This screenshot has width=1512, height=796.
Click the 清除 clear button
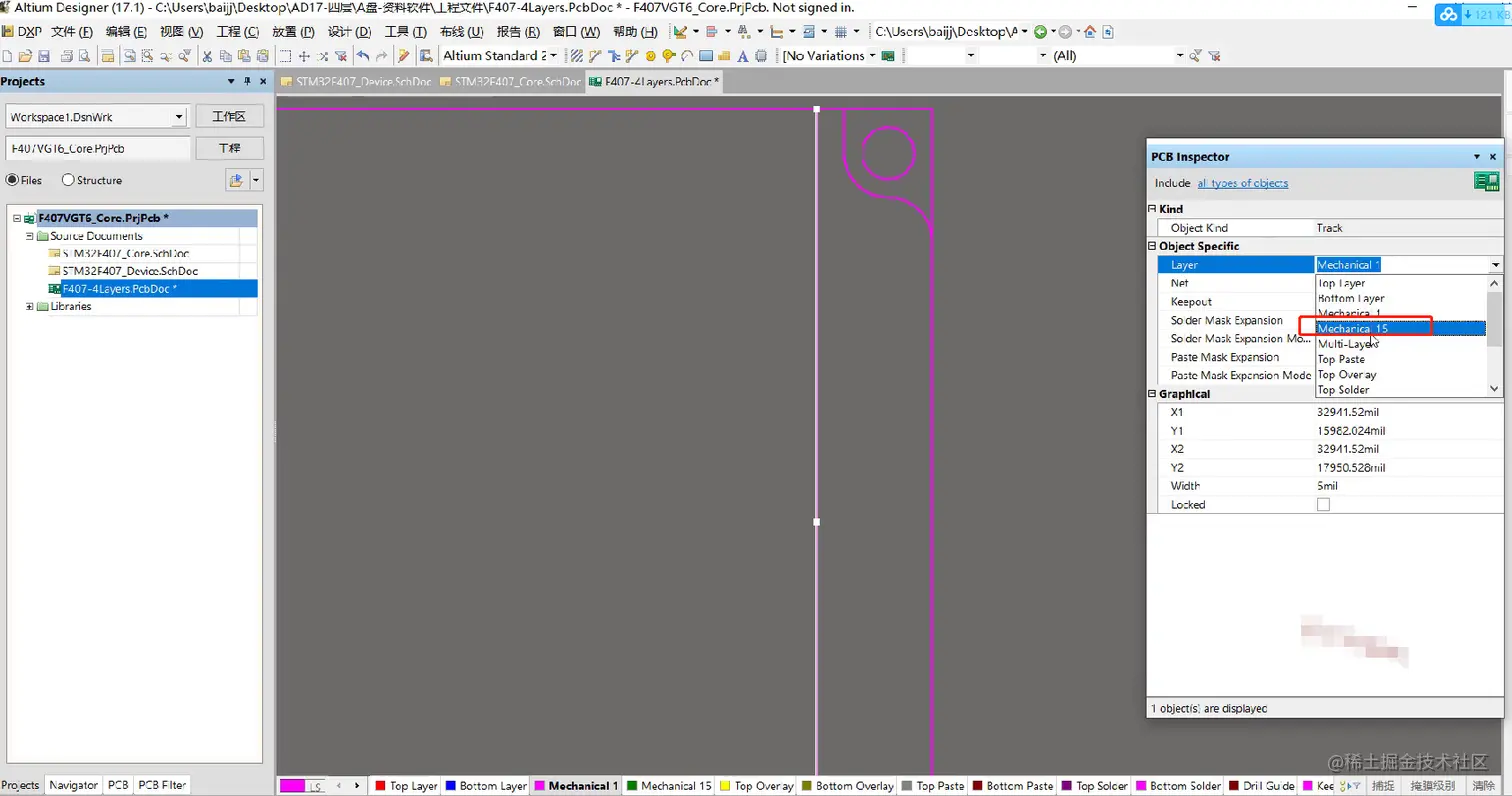tap(1484, 786)
